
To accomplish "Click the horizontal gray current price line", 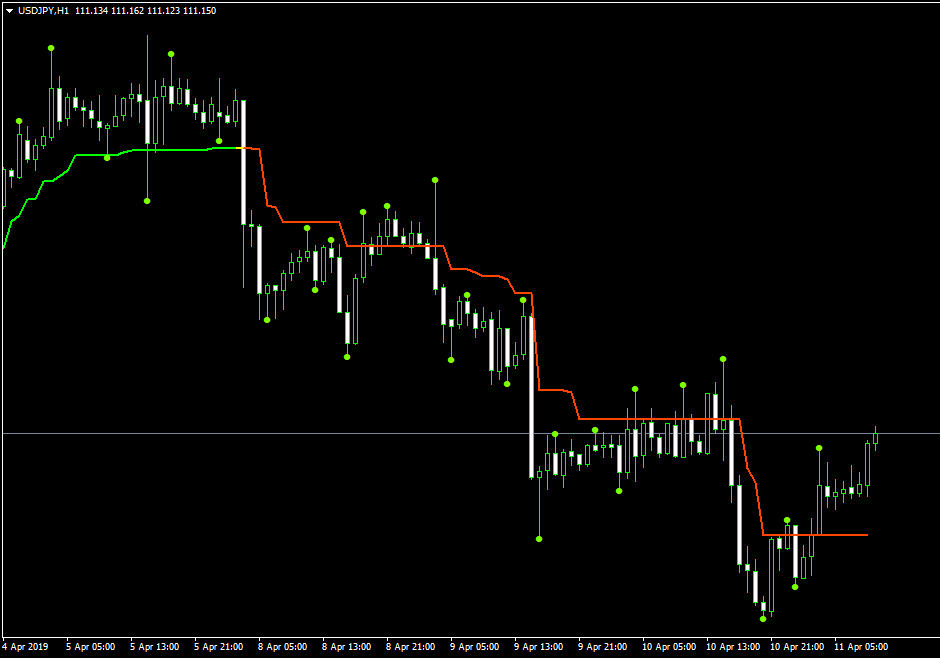I will 300,433.
